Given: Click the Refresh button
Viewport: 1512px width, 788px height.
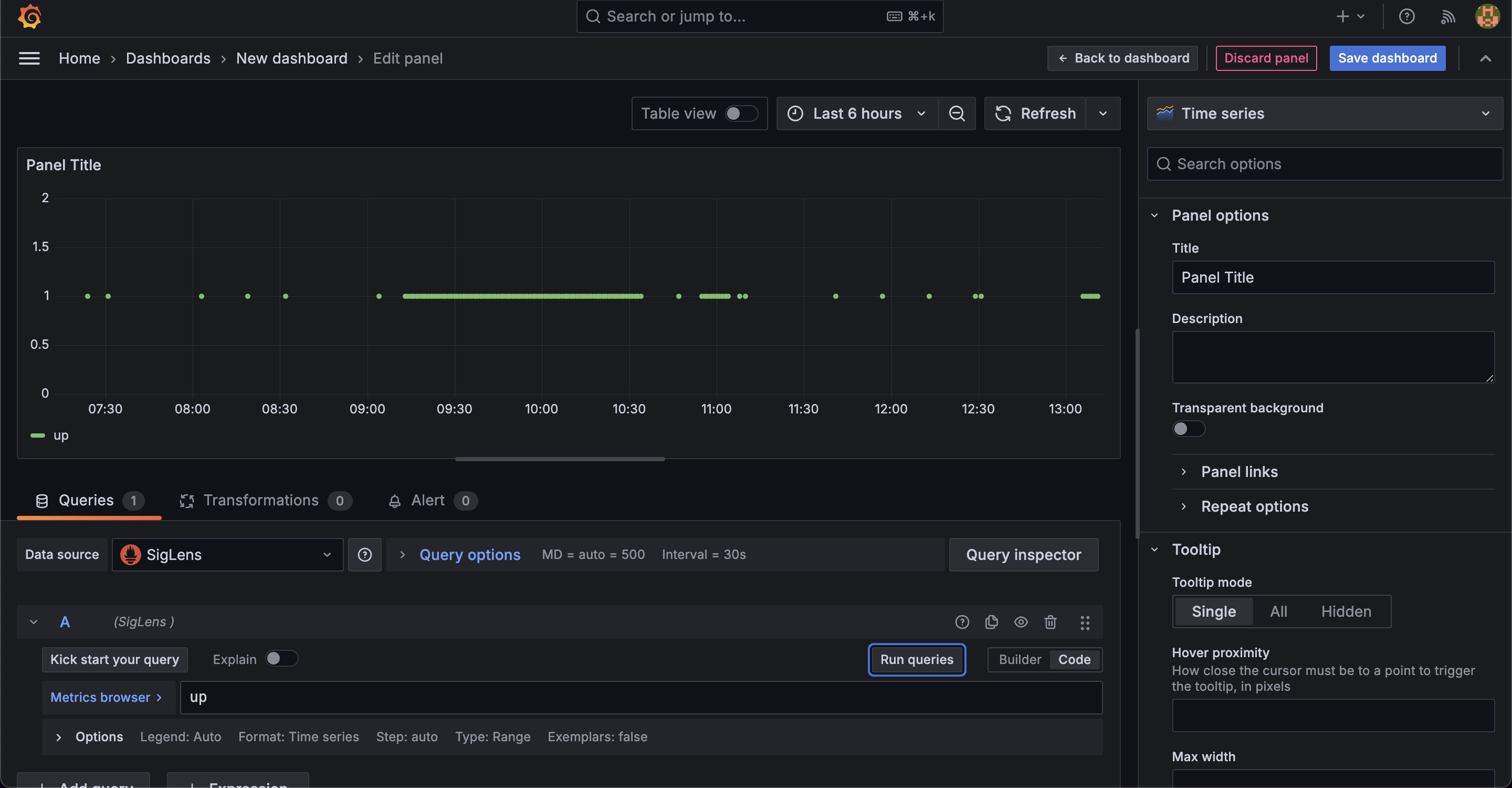Looking at the screenshot, I should coord(1035,113).
